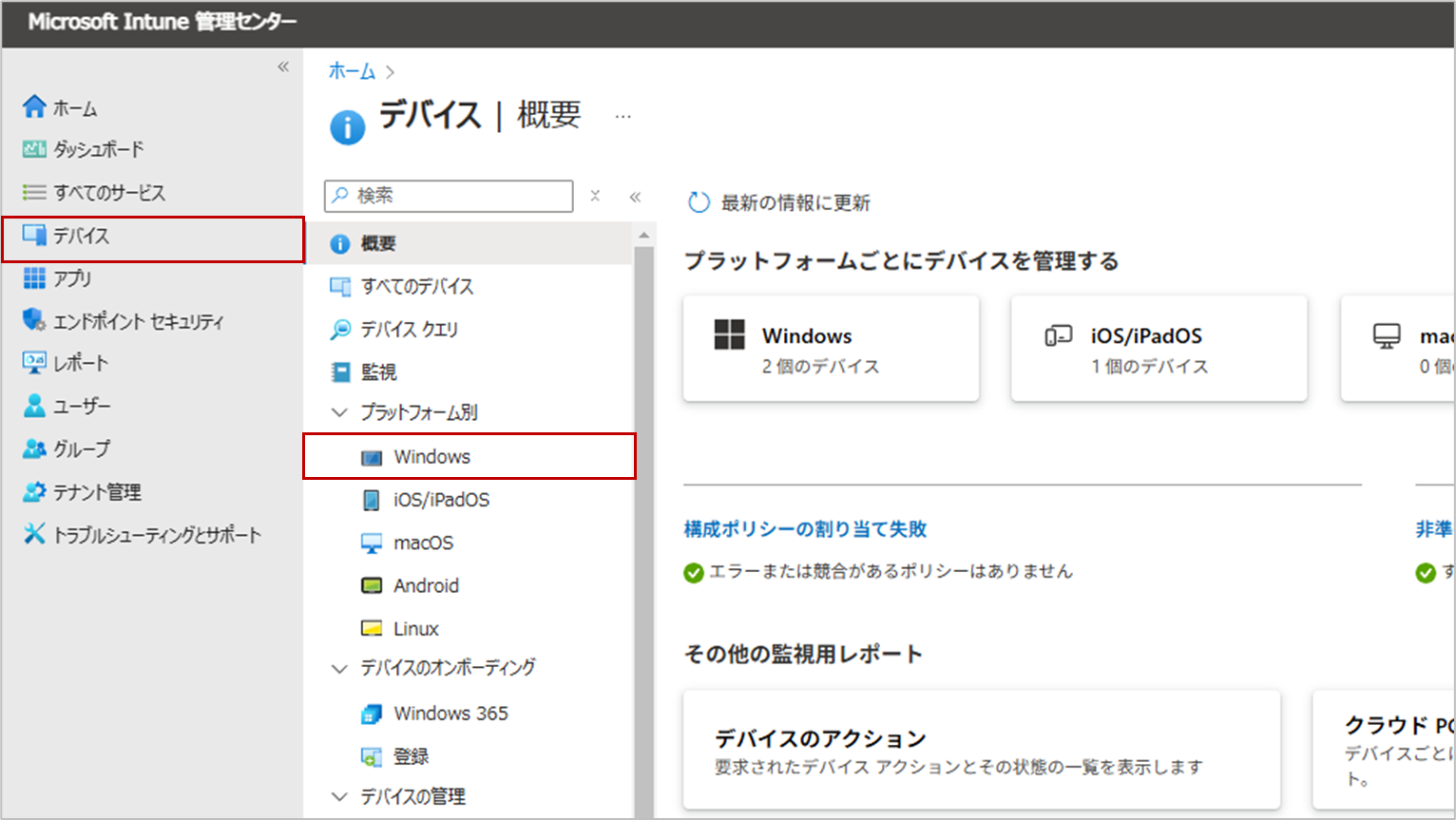
Task: Navigate to ユーザー in the sidebar
Action: tap(84, 406)
